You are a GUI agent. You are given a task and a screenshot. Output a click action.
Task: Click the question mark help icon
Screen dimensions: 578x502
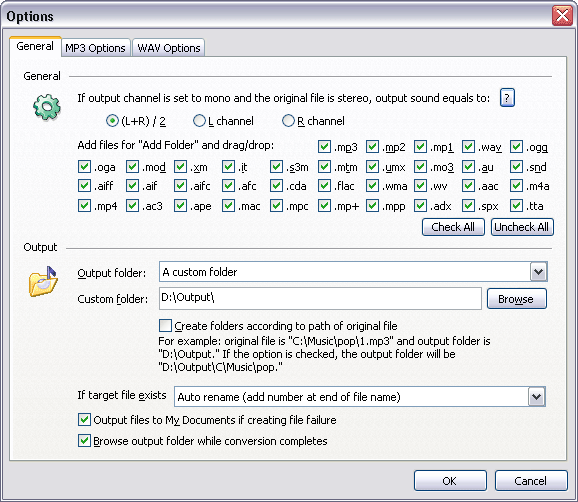[507, 98]
